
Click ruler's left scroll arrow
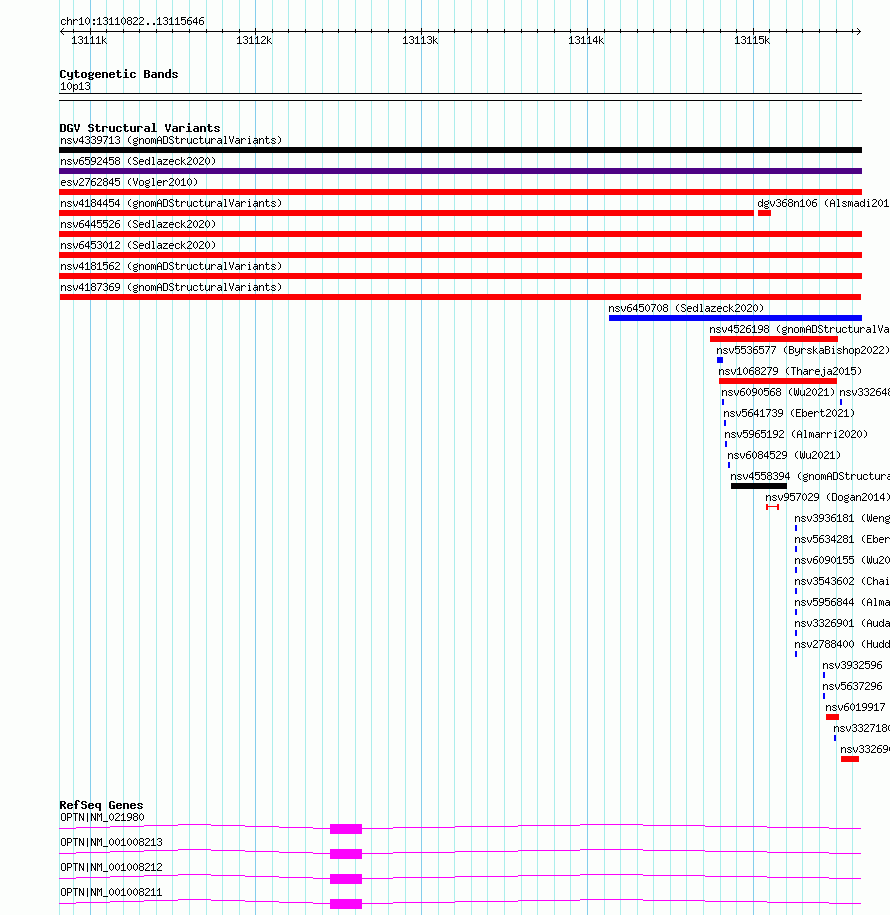coord(62,32)
